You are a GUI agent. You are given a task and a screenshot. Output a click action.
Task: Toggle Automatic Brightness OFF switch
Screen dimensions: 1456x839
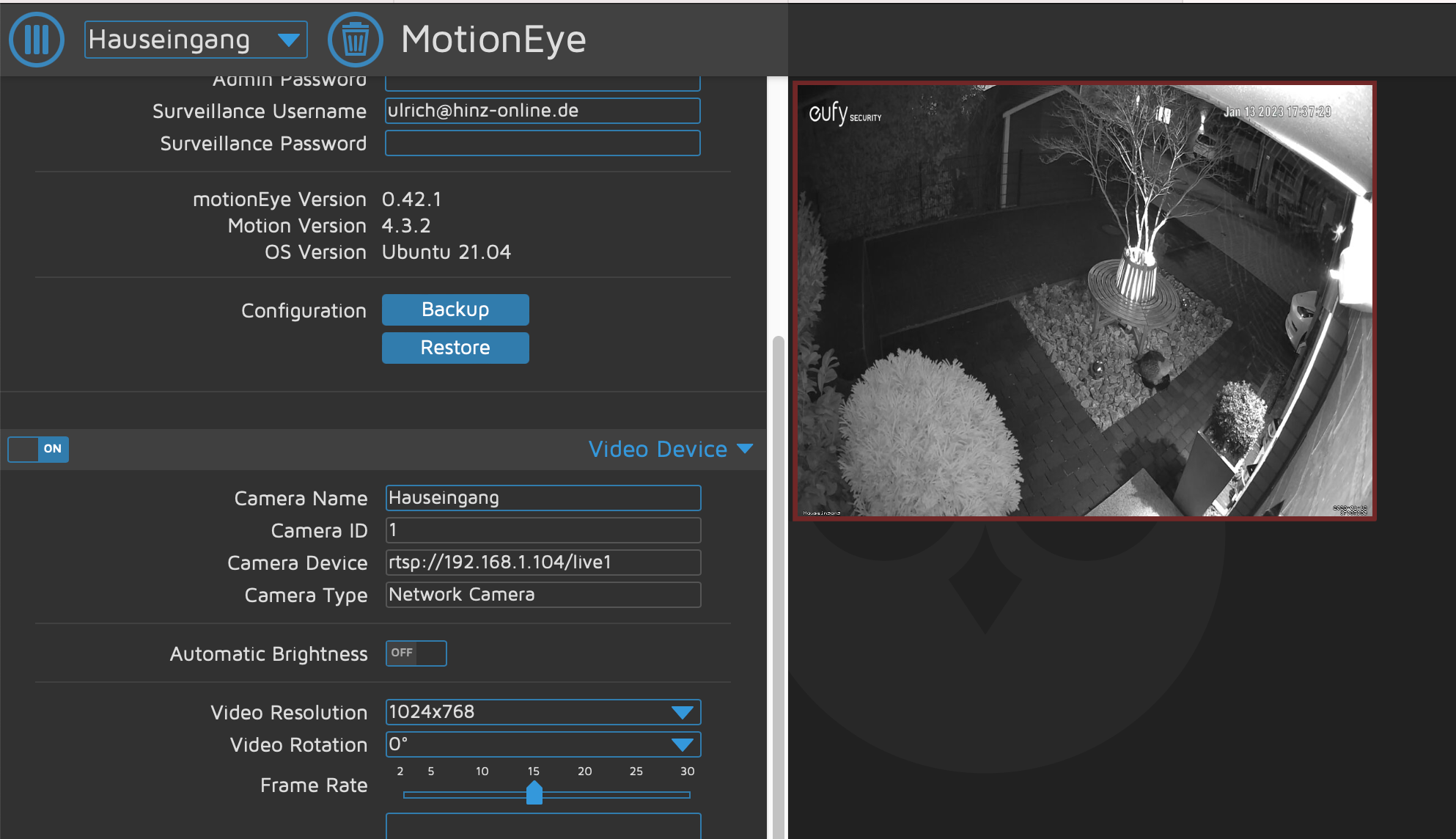point(416,653)
